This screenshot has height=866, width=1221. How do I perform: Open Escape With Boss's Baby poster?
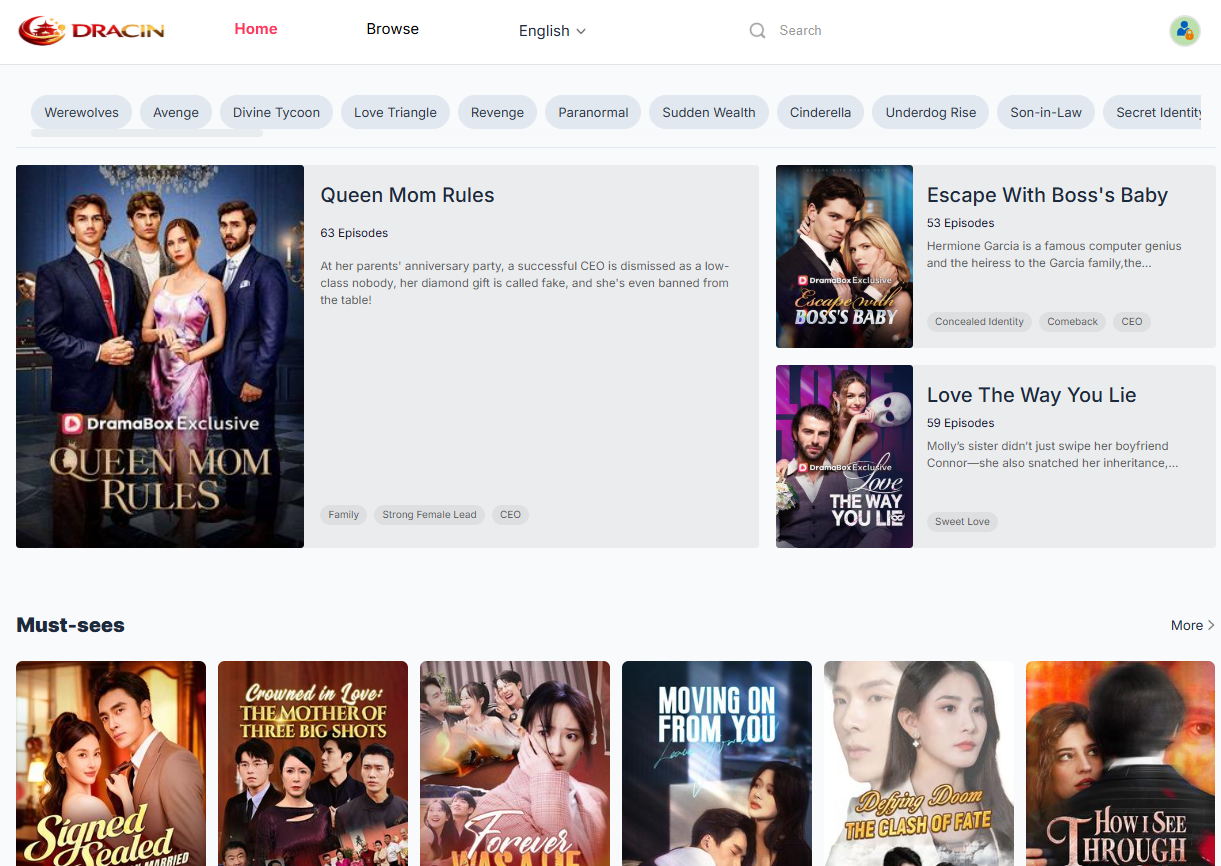(x=844, y=256)
